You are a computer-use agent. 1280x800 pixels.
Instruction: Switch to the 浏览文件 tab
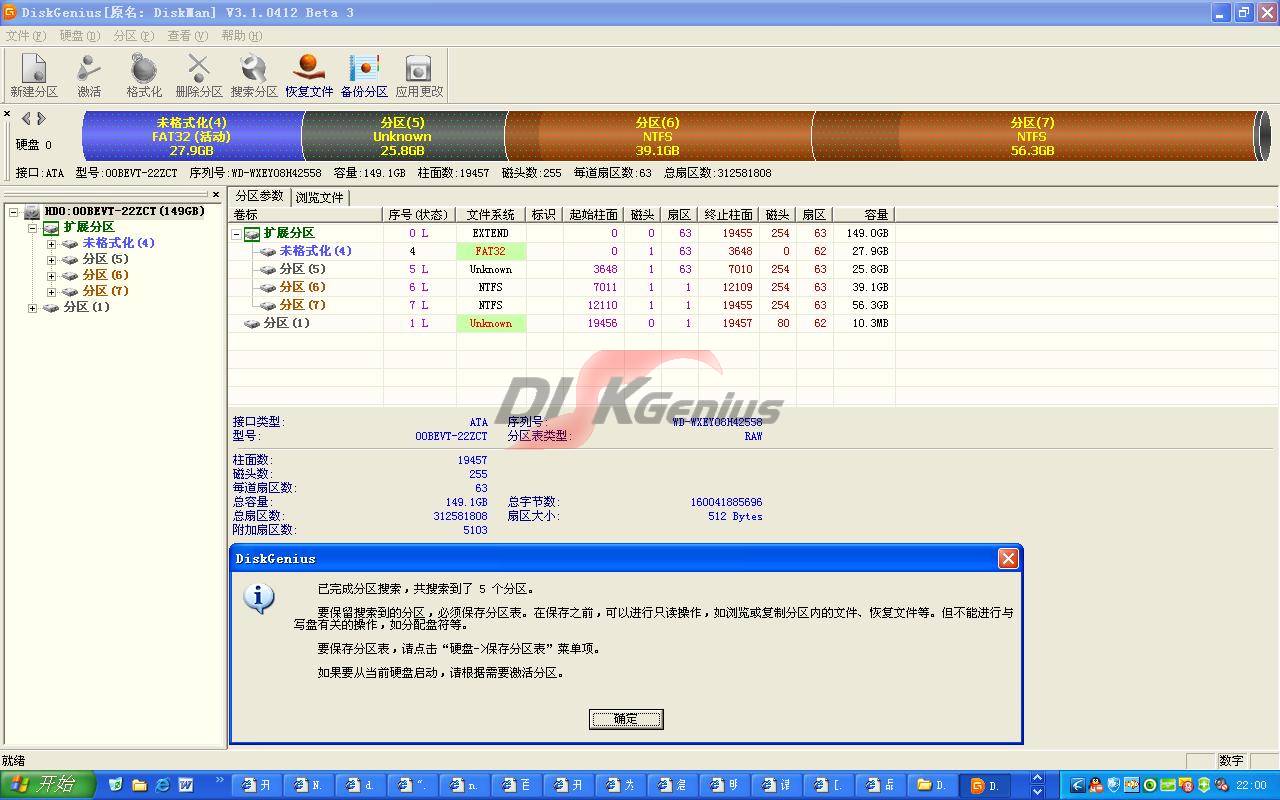click(x=319, y=197)
